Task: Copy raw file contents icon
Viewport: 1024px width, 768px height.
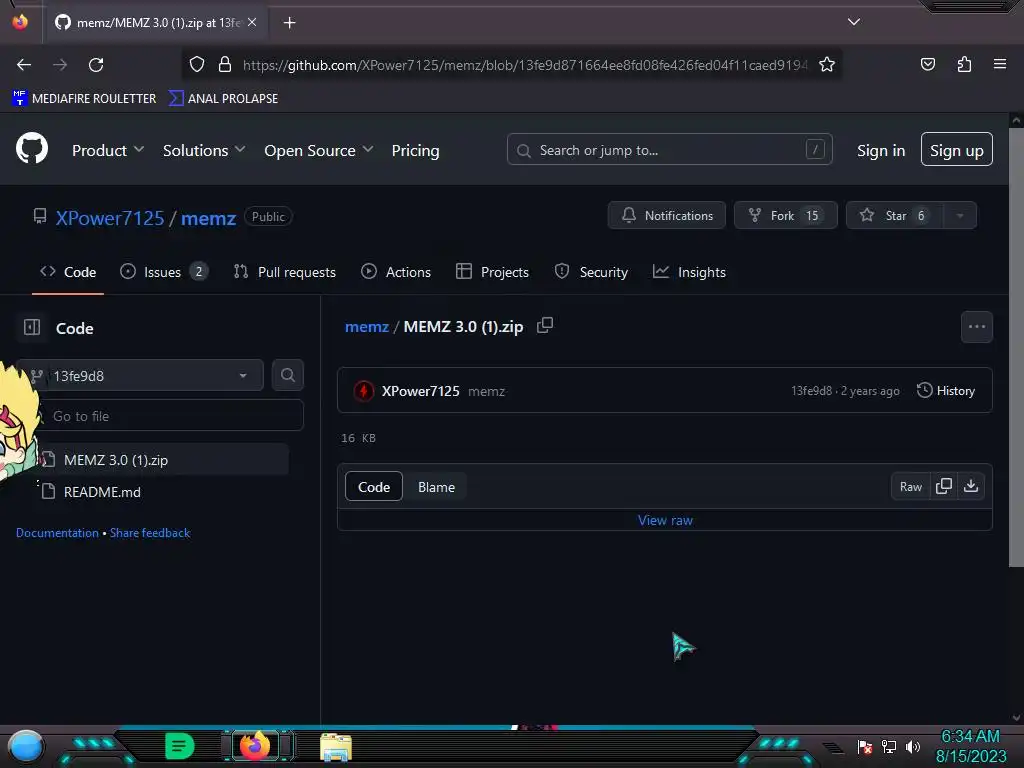Action: [x=944, y=486]
